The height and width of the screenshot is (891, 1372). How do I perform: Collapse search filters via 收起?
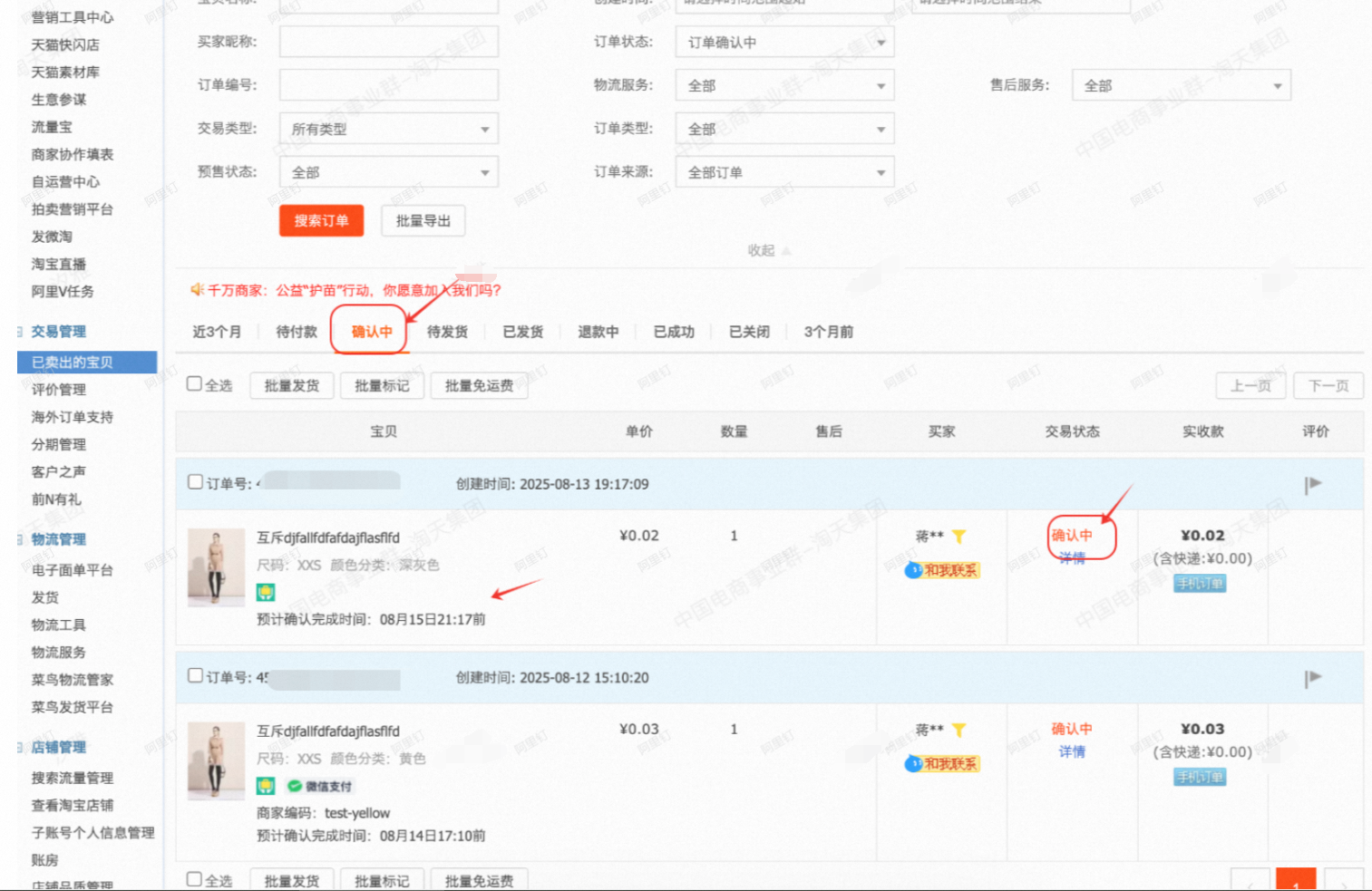[768, 250]
